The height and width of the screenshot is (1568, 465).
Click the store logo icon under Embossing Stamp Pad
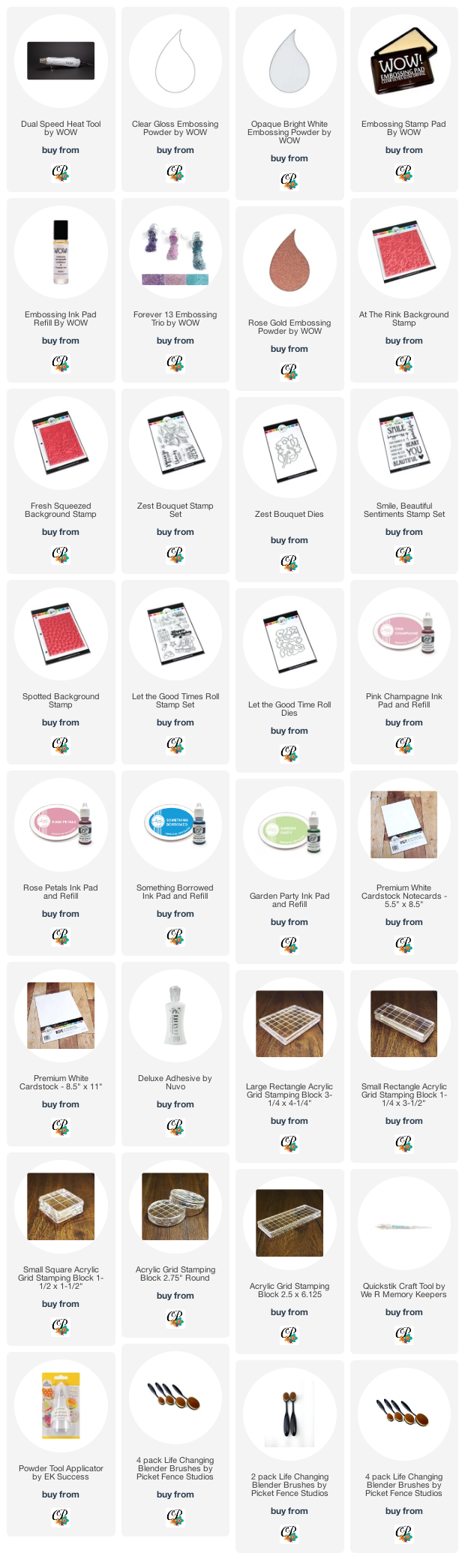click(403, 173)
